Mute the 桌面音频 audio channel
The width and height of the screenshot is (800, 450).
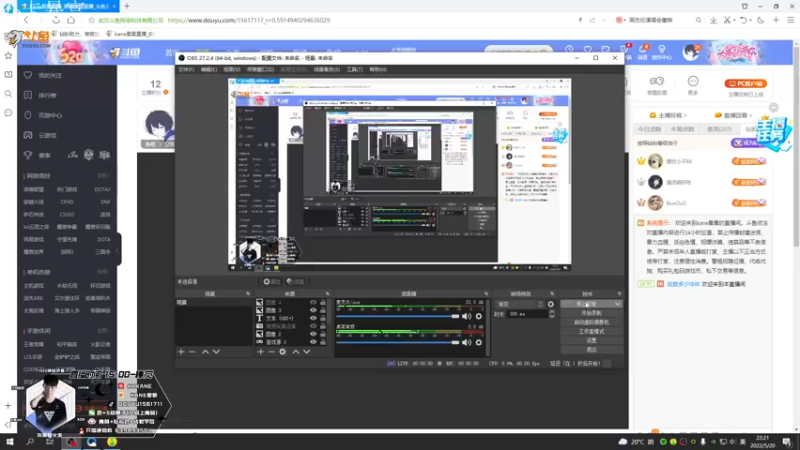[x=466, y=342]
